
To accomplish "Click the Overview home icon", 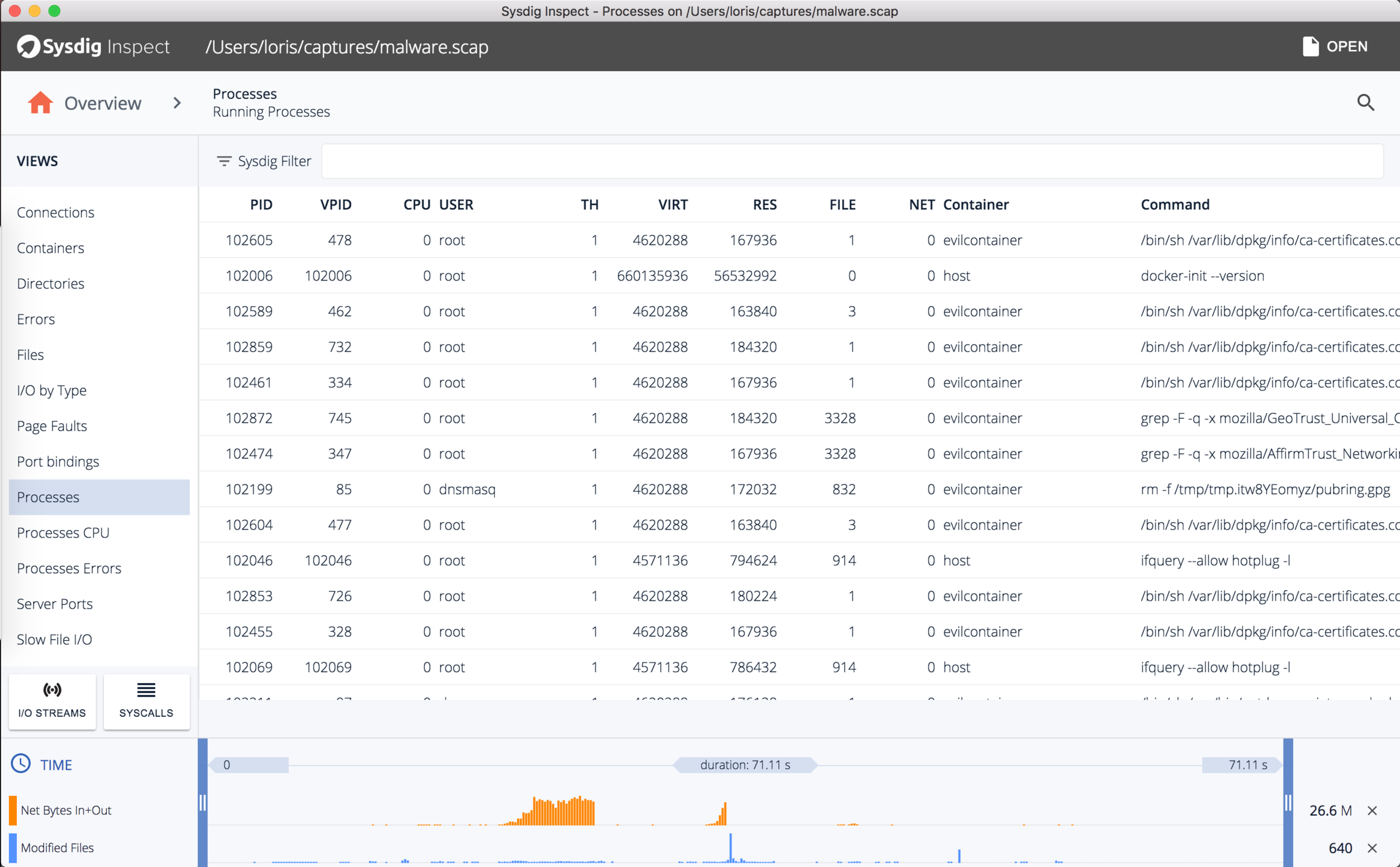I will 40,103.
